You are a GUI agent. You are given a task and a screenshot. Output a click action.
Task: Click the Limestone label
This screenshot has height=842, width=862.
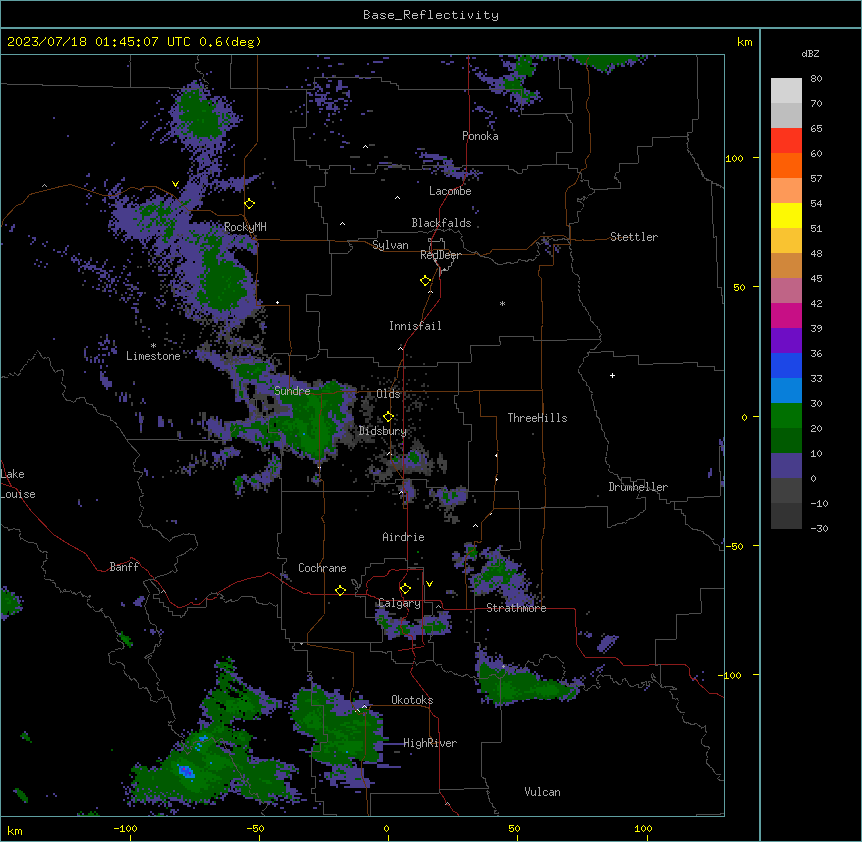tap(153, 356)
